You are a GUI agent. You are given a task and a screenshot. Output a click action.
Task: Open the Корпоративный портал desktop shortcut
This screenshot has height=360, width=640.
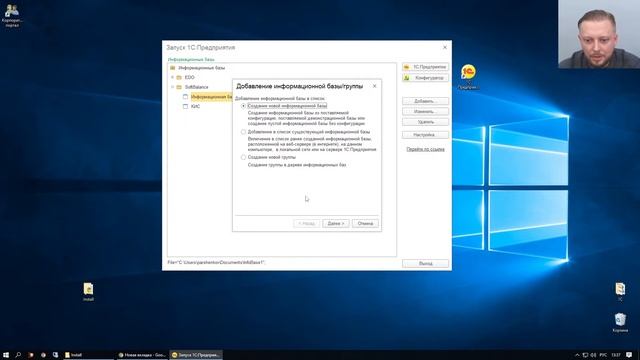[12, 16]
